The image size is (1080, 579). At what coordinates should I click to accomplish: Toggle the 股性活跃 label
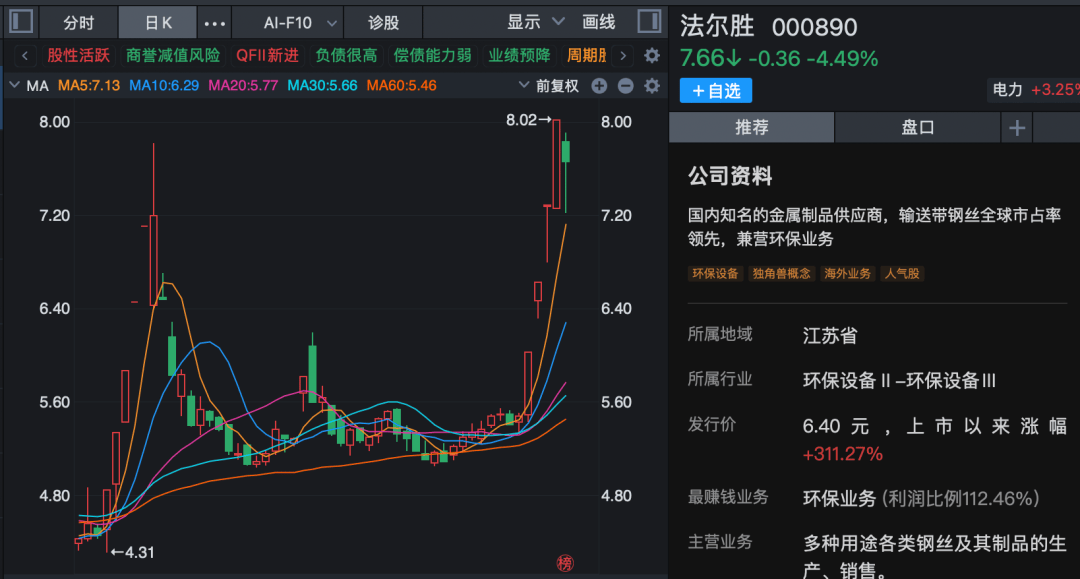click(77, 56)
